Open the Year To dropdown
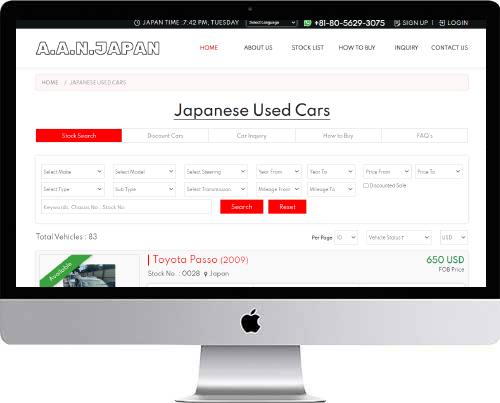This screenshot has height=403, width=500. coord(331,172)
